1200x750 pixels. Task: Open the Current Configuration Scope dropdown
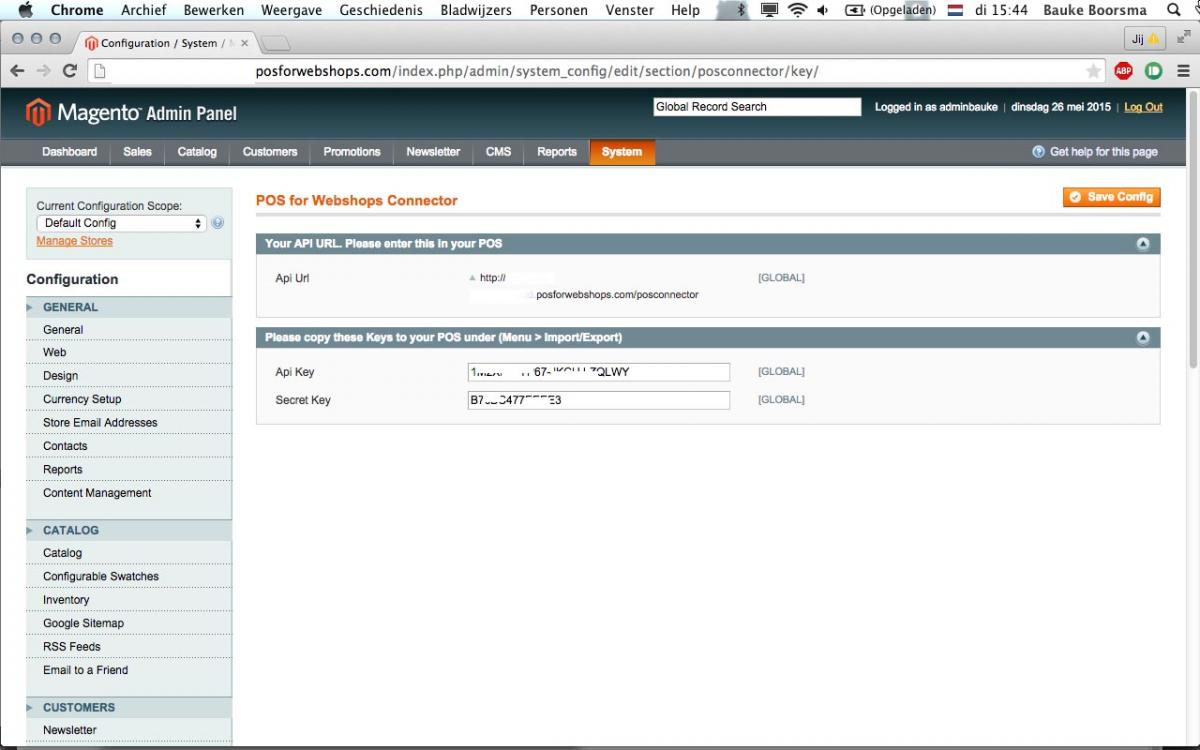click(x=121, y=223)
